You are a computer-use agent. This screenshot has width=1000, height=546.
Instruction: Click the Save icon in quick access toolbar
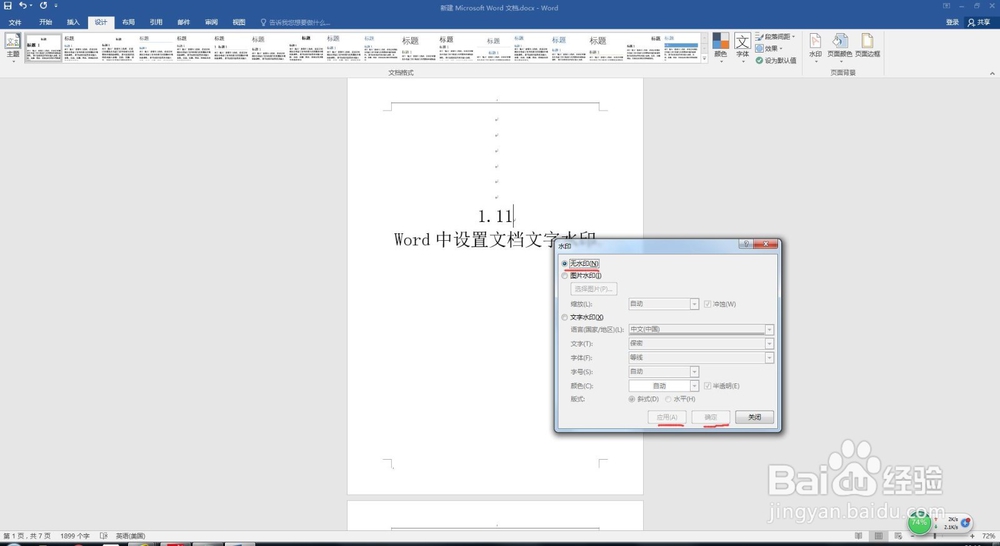pos(8,6)
